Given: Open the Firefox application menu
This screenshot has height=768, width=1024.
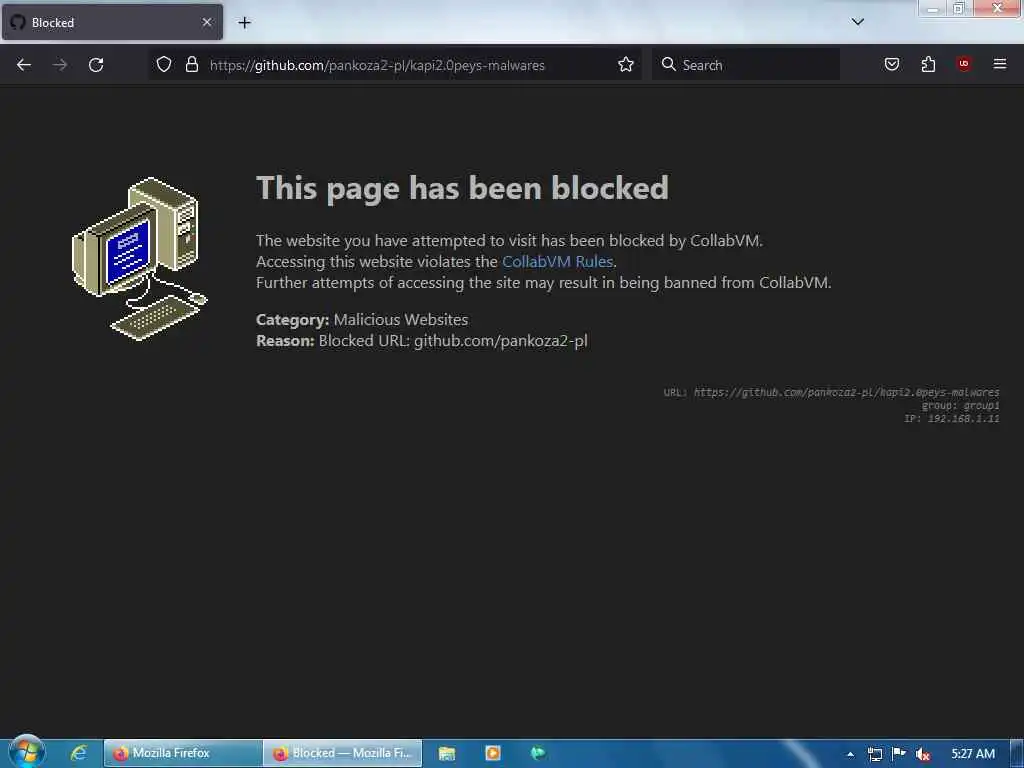Looking at the screenshot, I should click(1000, 64).
